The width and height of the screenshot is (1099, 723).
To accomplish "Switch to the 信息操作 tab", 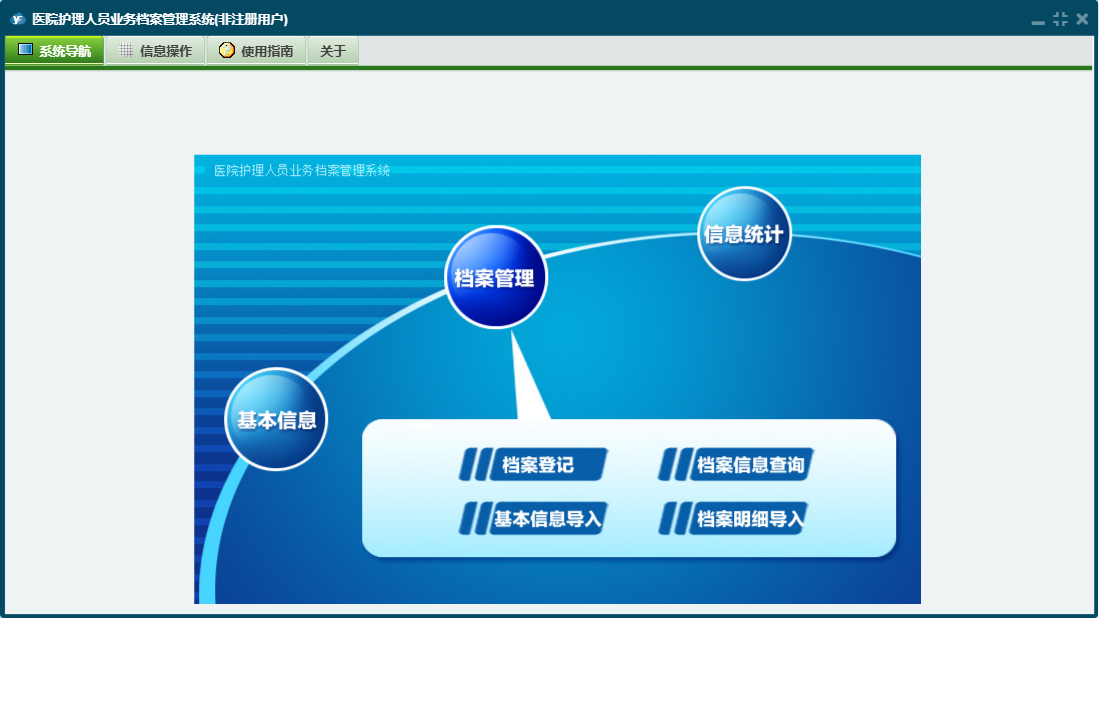I will pos(155,50).
